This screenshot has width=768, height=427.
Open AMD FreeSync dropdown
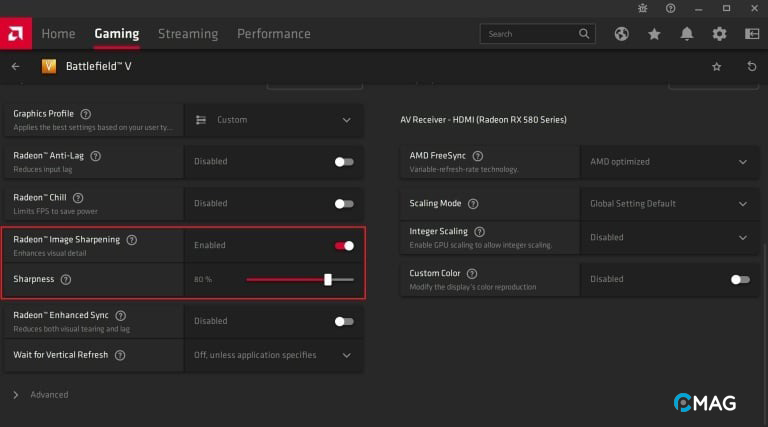click(x=669, y=162)
